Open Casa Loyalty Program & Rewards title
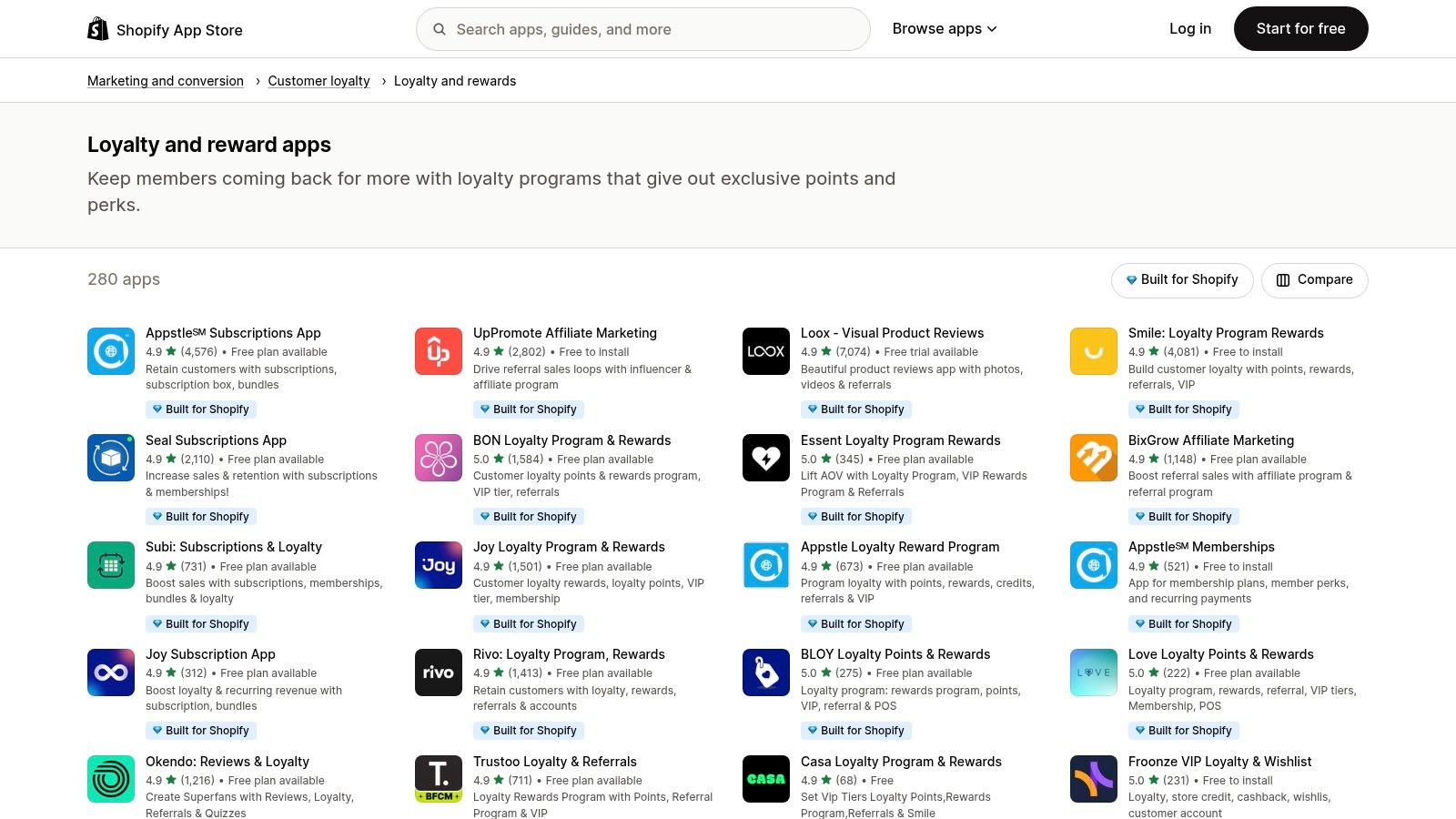Image resolution: width=1456 pixels, height=819 pixels. [901, 762]
